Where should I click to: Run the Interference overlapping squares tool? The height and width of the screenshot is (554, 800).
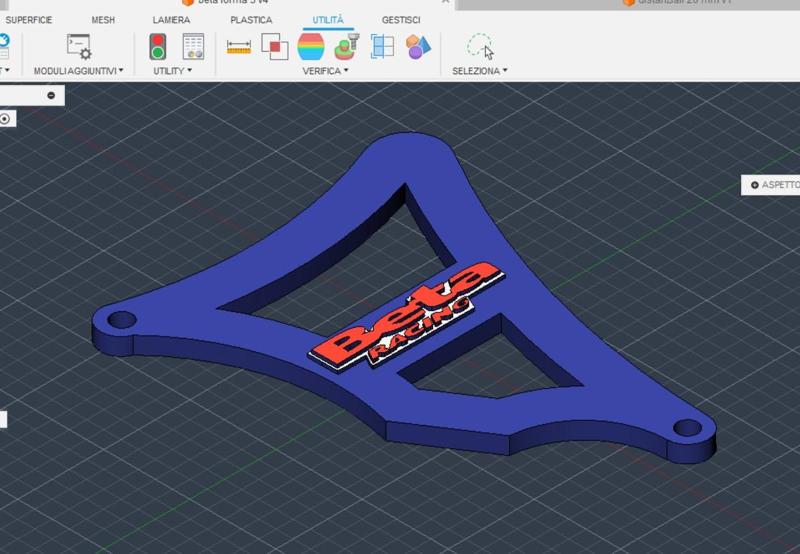[274, 46]
